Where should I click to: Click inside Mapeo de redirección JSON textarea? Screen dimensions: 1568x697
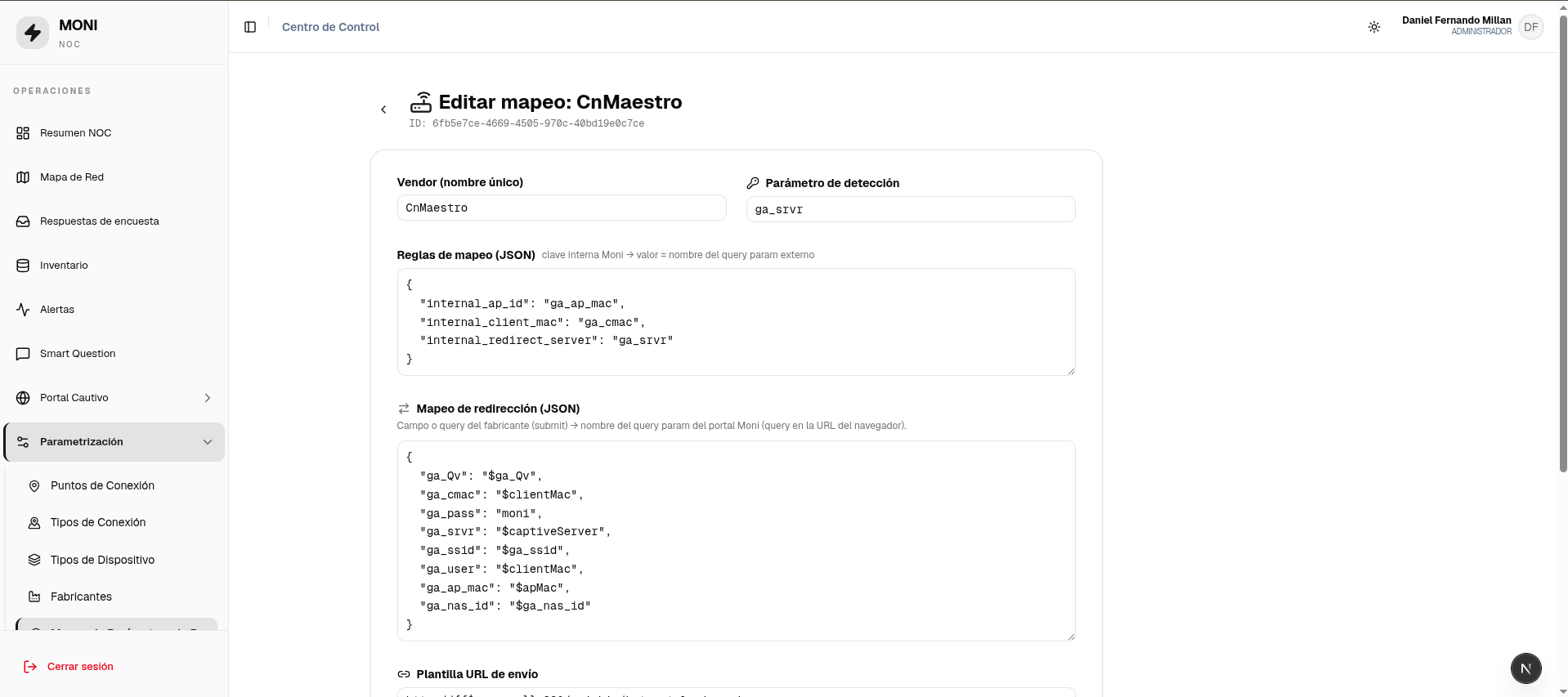pyautogui.click(x=736, y=541)
